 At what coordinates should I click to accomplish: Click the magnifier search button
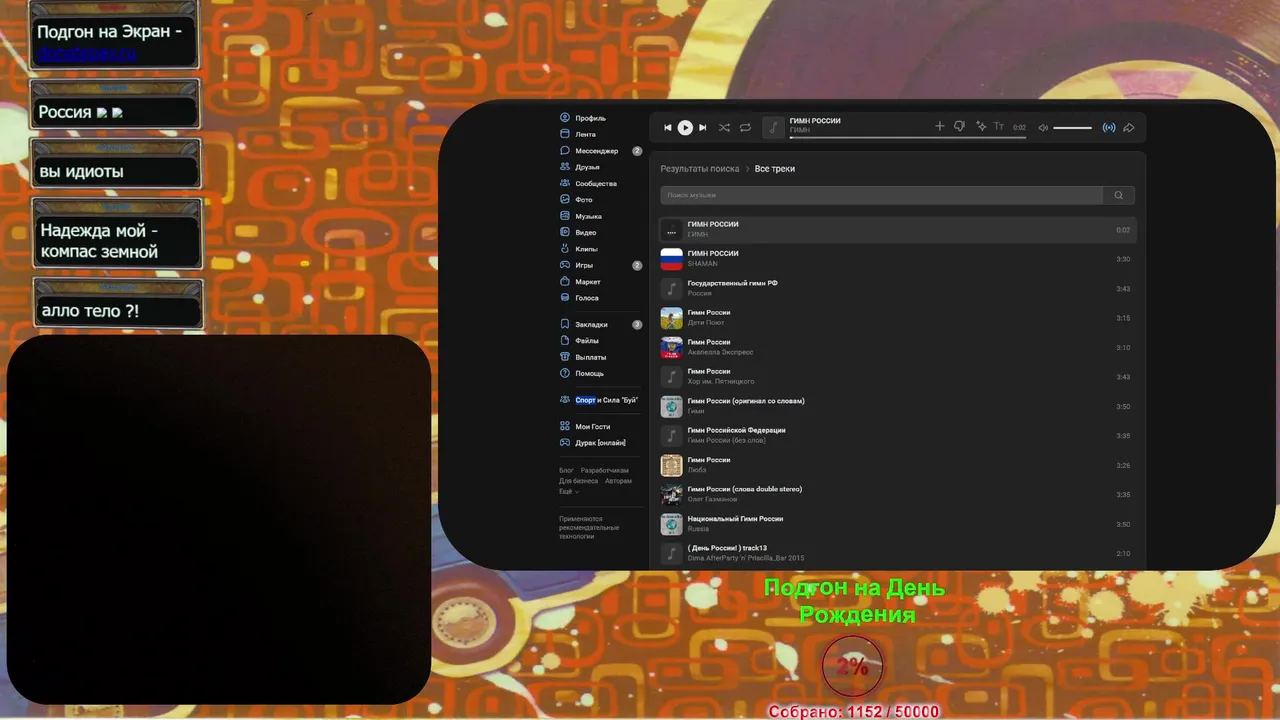pyautogui.click(x=1118, y=195)
